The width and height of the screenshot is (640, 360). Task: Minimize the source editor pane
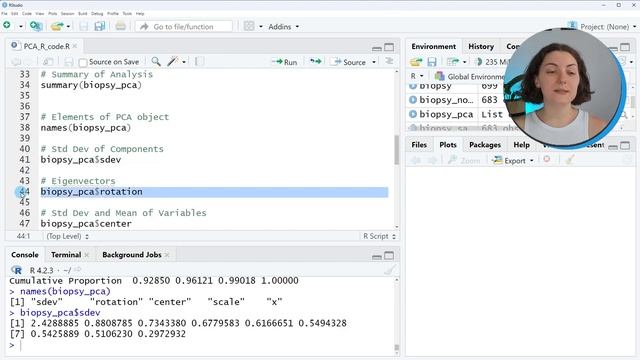tap(377, 48)
